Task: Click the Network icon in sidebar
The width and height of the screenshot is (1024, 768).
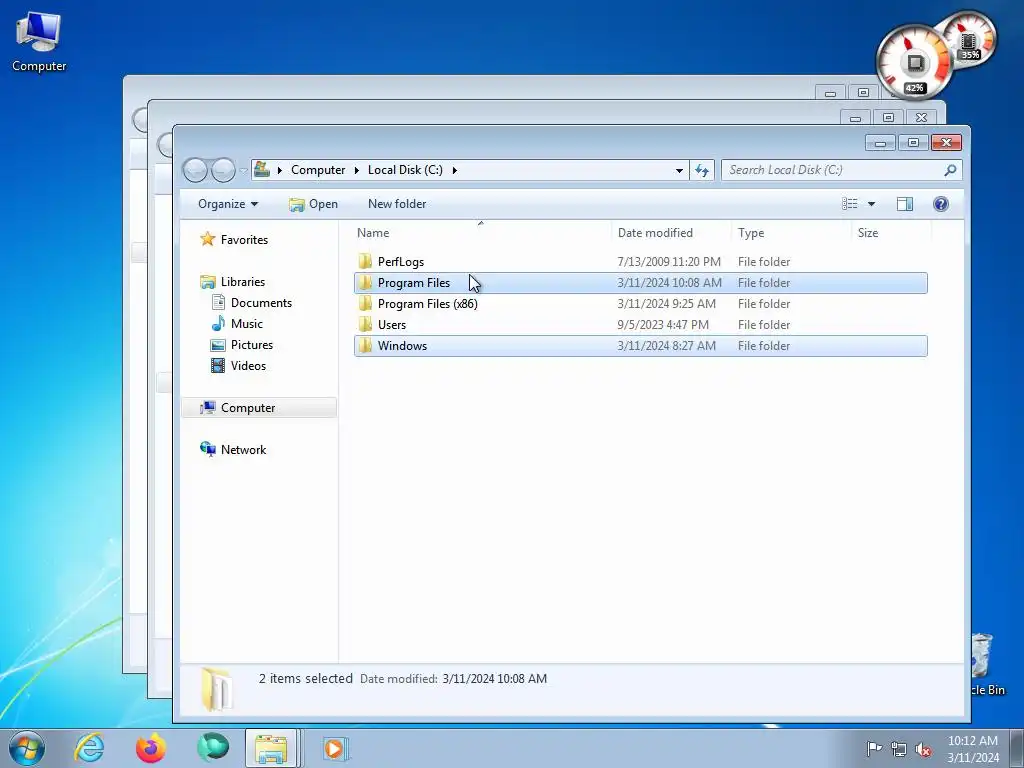Action: tap(208, 449)
